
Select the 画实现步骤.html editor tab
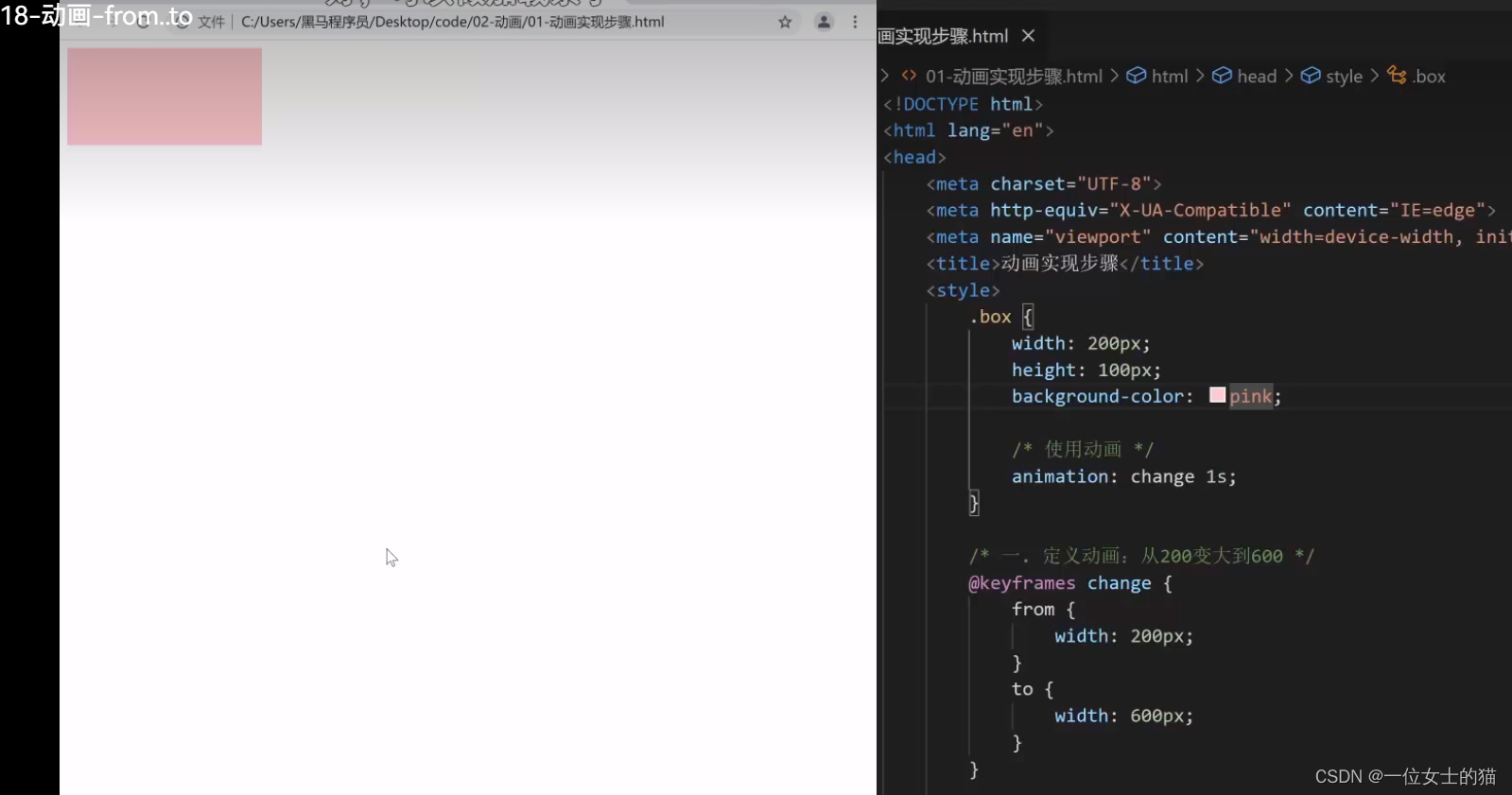(943, 36)
